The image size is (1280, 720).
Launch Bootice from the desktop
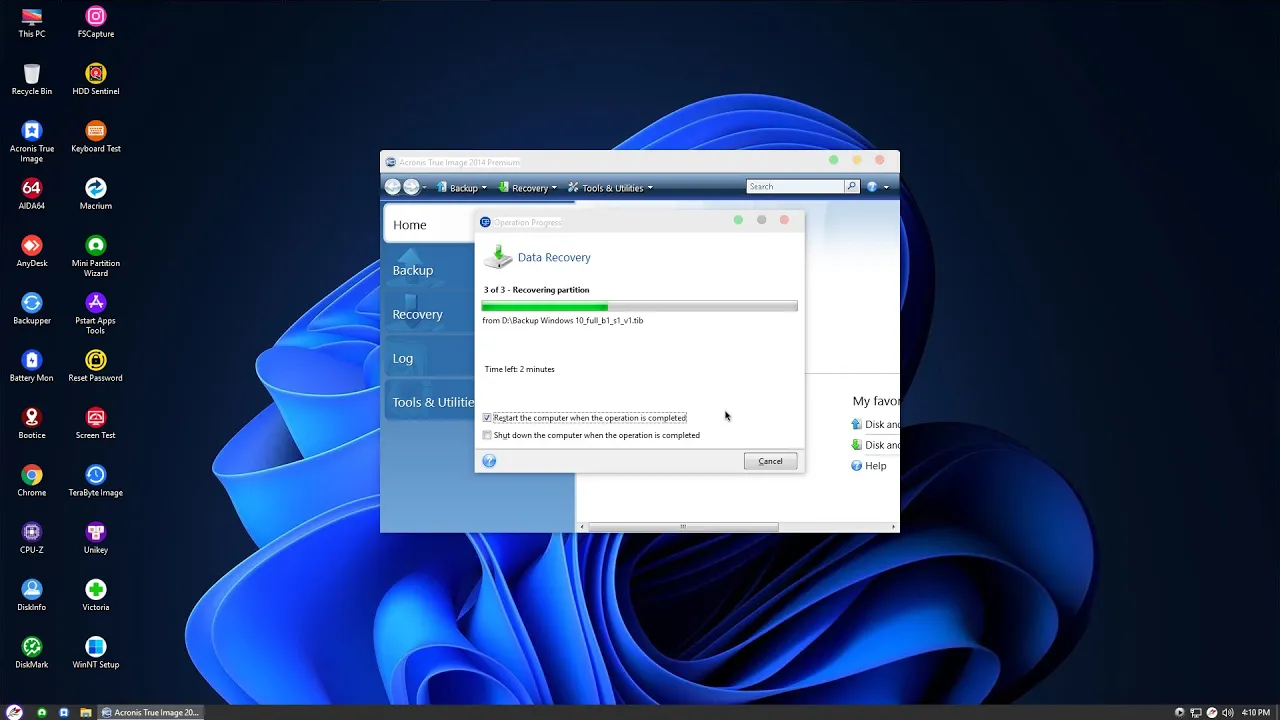pos(32,423)
